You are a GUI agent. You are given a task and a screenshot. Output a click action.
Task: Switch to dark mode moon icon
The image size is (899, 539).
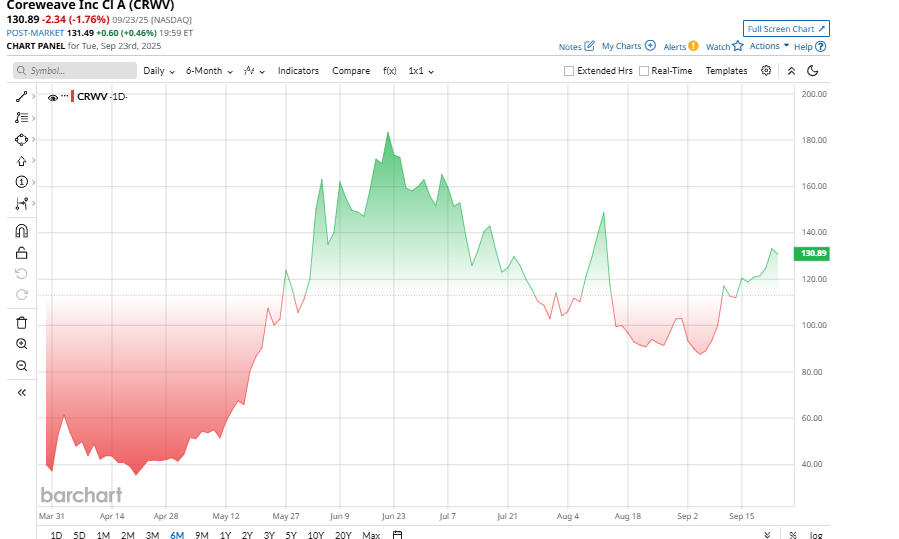click(812, 71)
